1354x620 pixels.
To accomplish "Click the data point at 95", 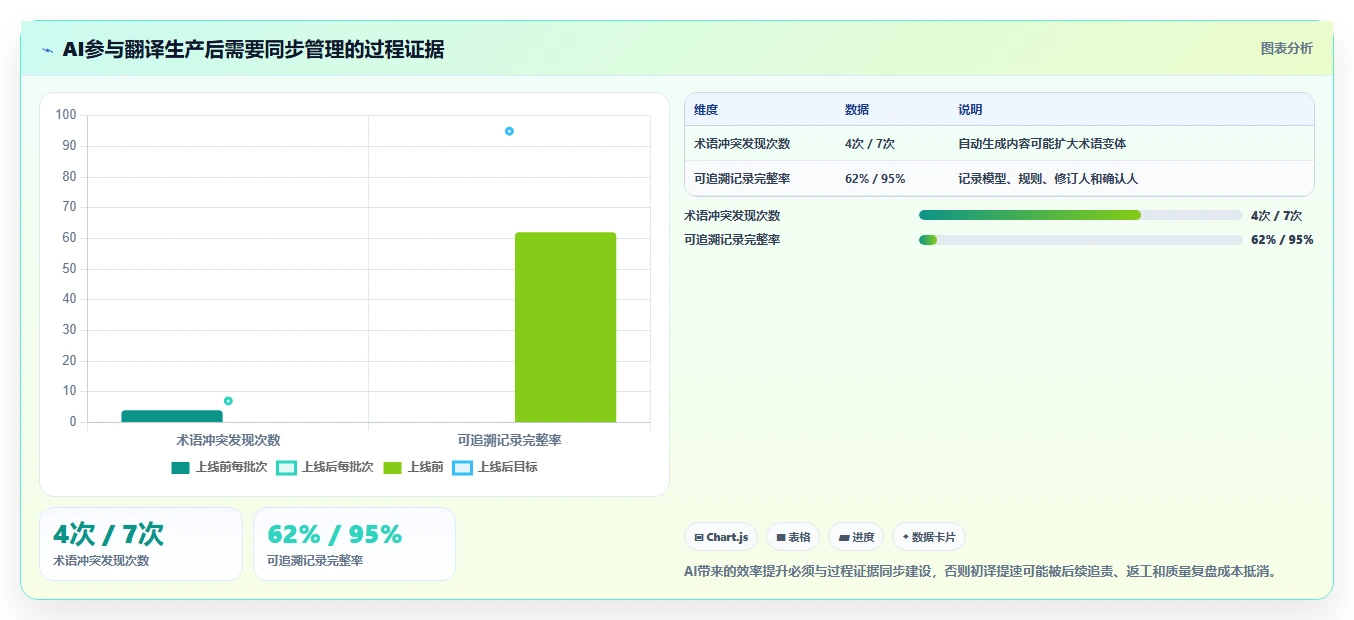I will coord(509,131).
